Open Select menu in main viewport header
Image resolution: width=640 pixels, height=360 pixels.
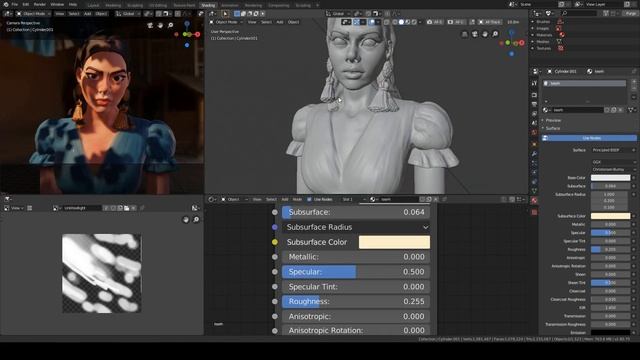(x=266, y=22)
